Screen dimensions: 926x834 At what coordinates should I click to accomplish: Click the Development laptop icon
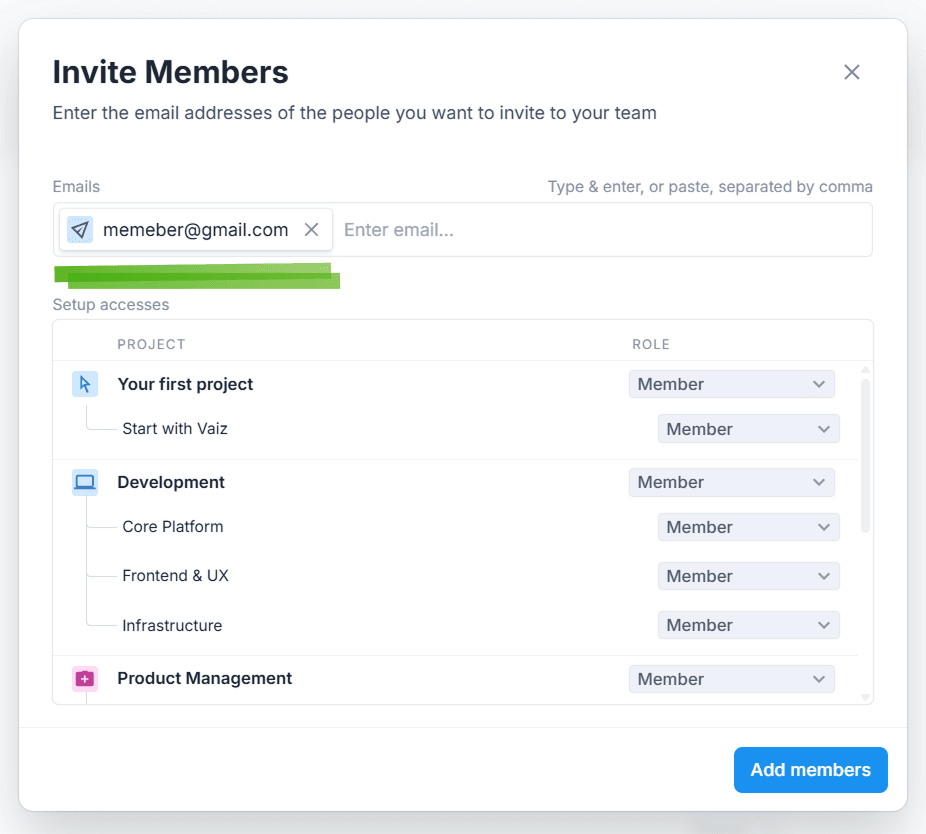point(85,482)
